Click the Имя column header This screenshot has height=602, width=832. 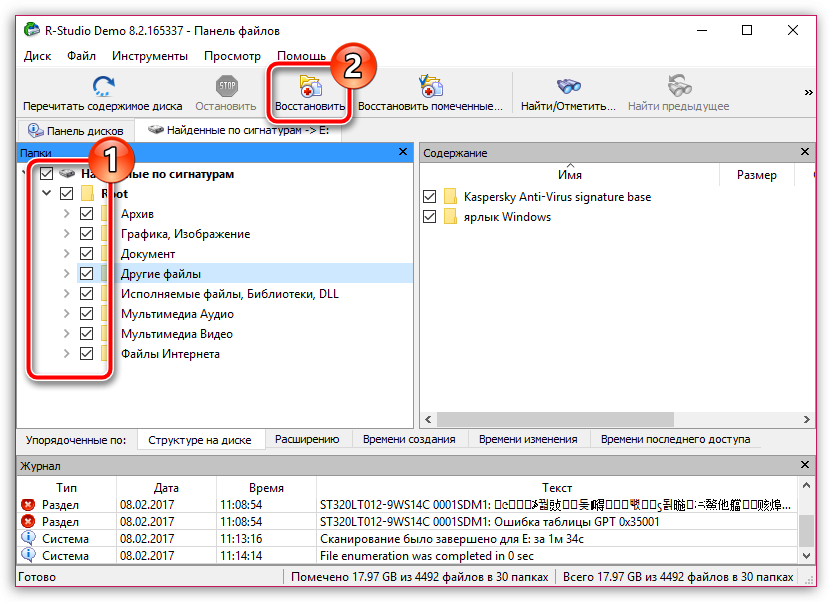click(x=569, y=175)
